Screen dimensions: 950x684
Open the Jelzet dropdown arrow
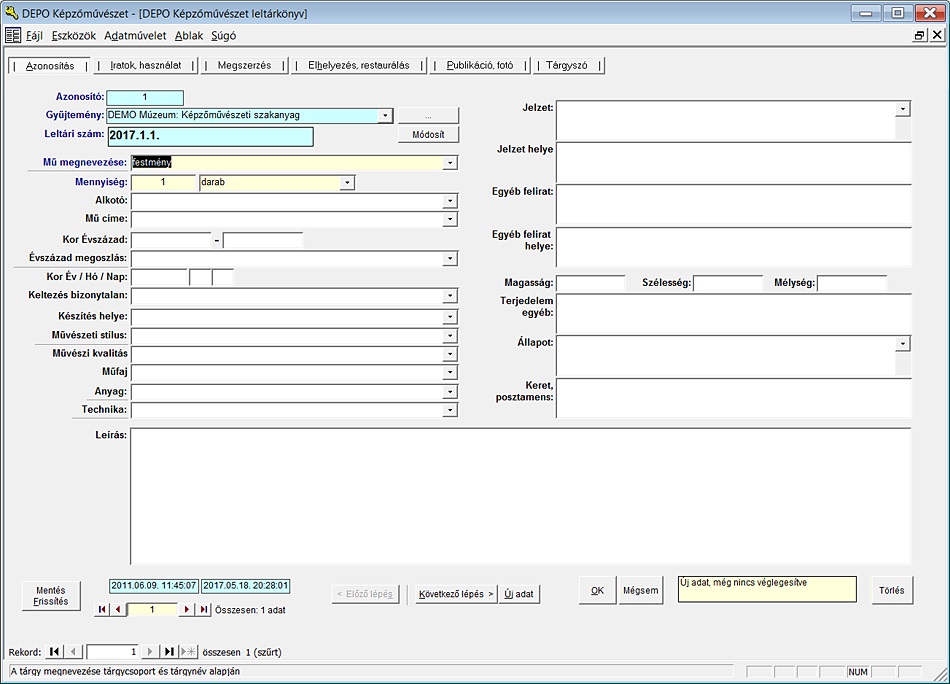point(903,108)
